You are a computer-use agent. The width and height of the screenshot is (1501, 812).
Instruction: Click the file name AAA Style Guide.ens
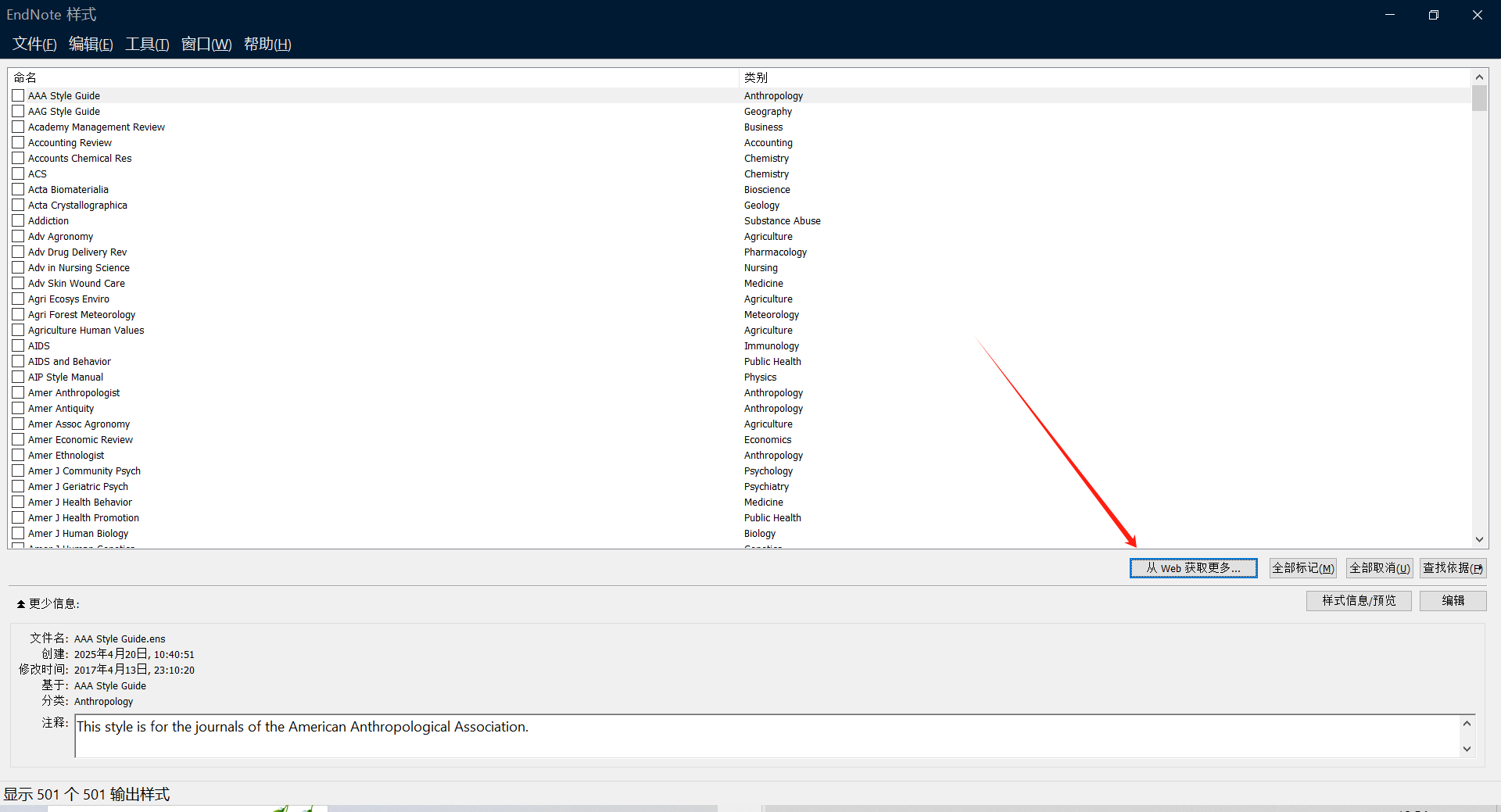[120, 639]
